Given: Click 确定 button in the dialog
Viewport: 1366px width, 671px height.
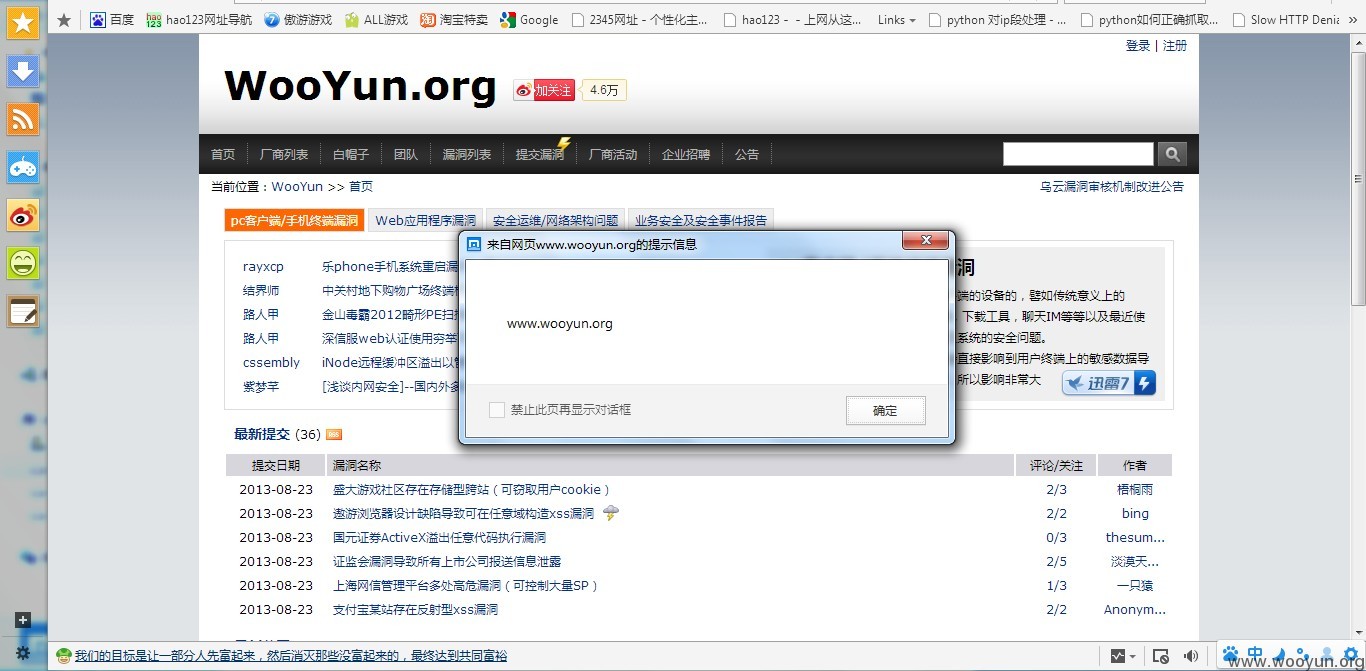Looking at the screenshot, I should pos(885,410).
